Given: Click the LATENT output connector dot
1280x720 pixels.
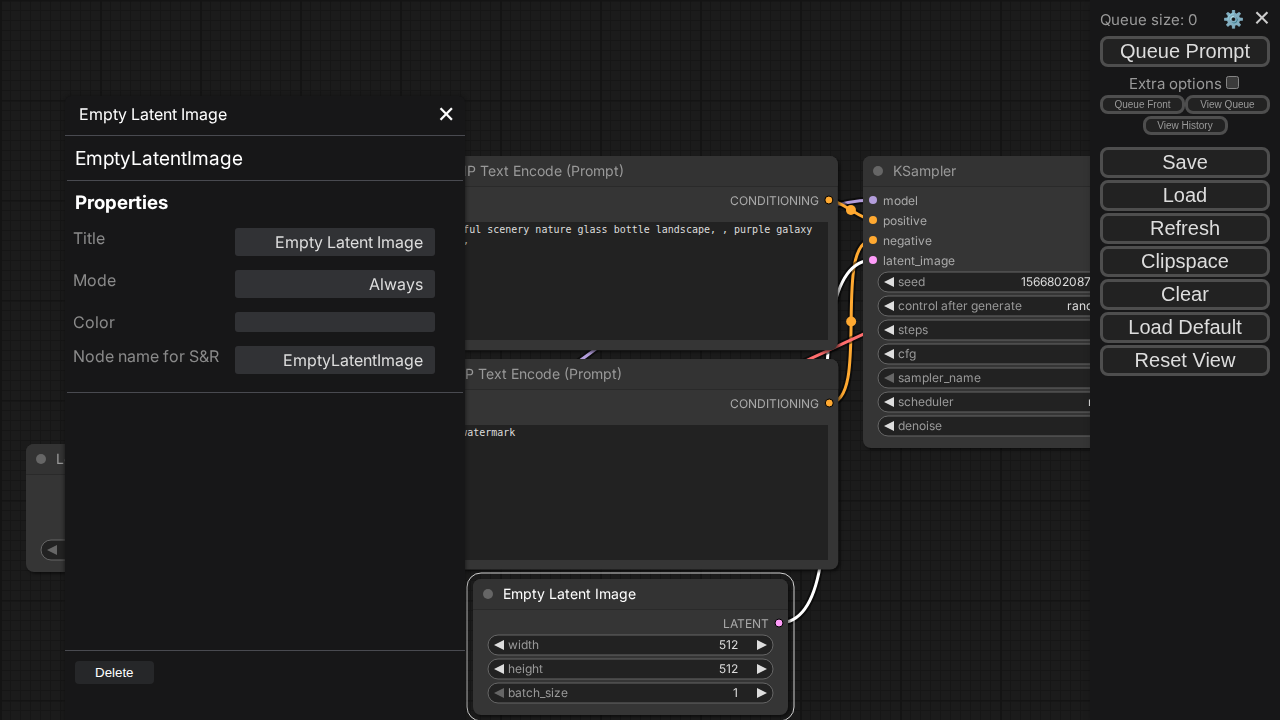Looking at the screenshot, I should [x=779, y=623].
